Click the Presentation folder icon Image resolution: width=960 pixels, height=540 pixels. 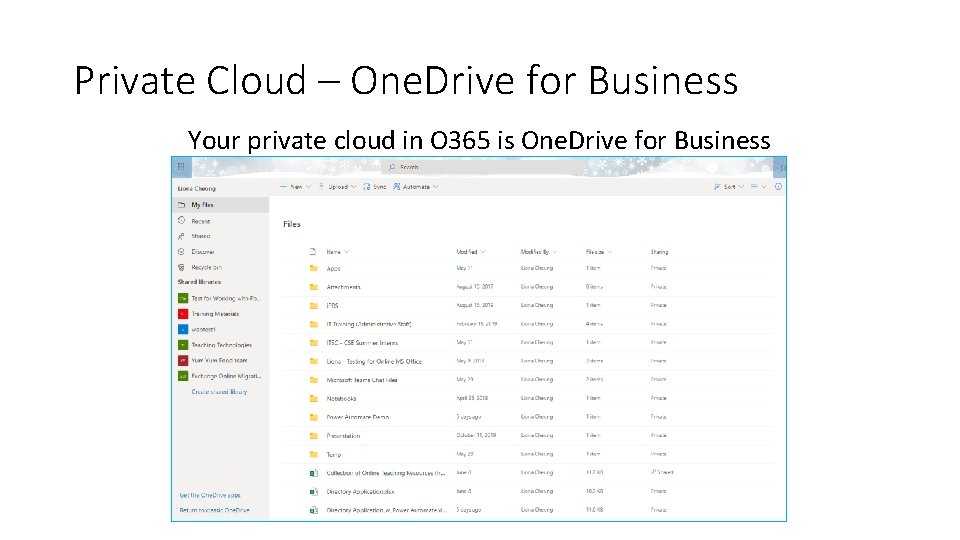tap(313, 436)
